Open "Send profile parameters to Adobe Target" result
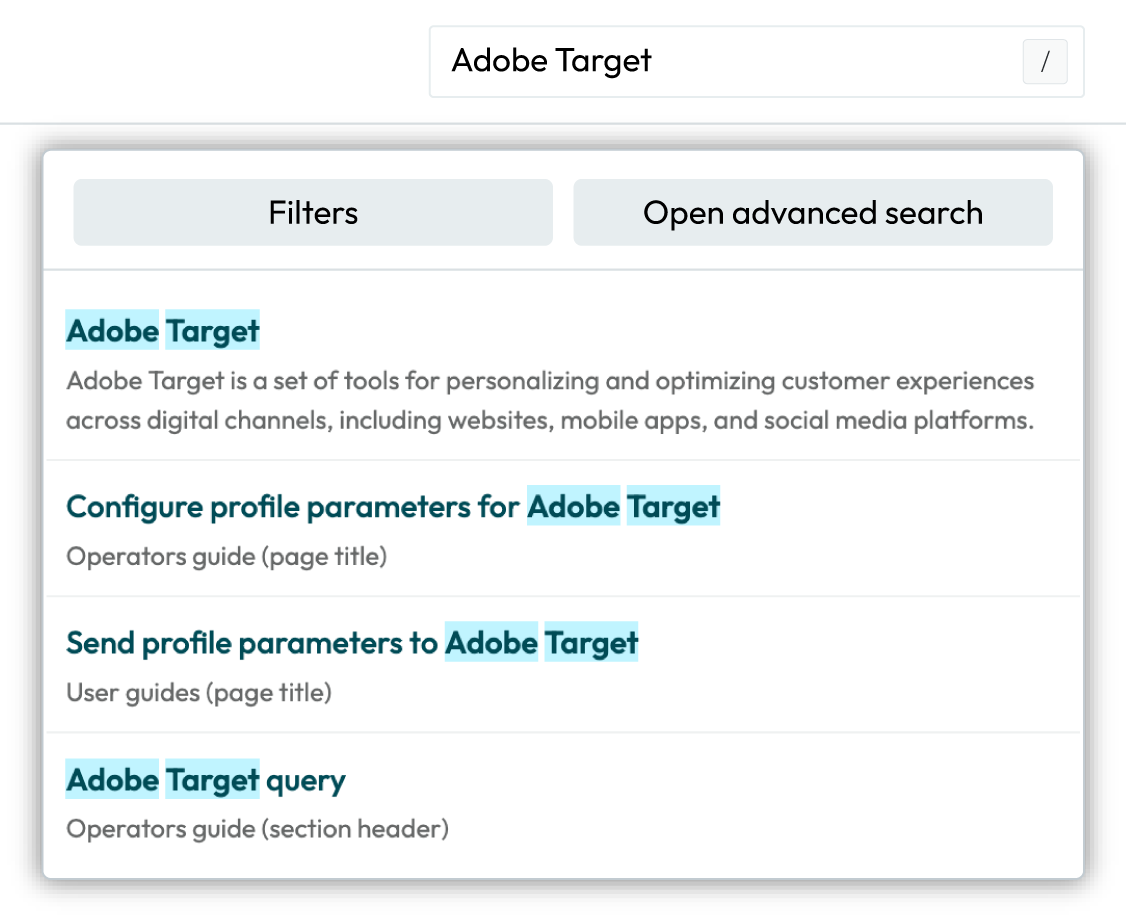Screen dimensions: 1126x921 352,643
